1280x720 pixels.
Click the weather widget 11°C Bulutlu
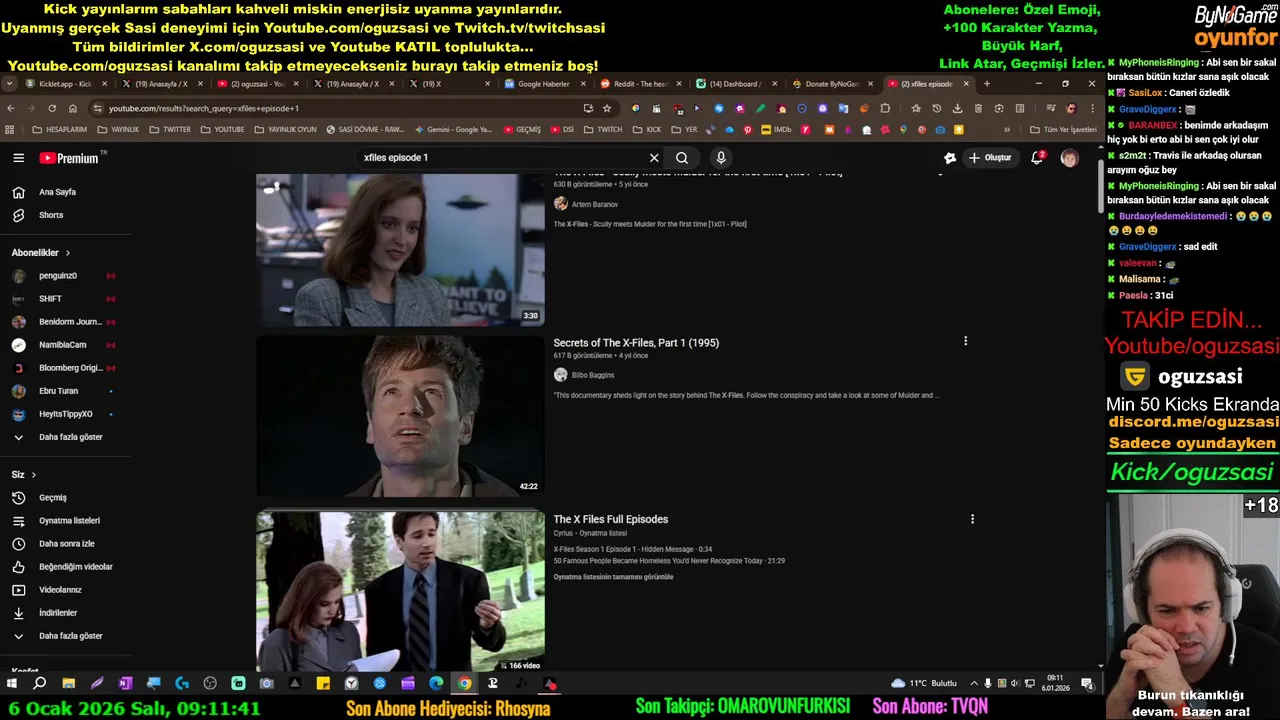[924, 683]
